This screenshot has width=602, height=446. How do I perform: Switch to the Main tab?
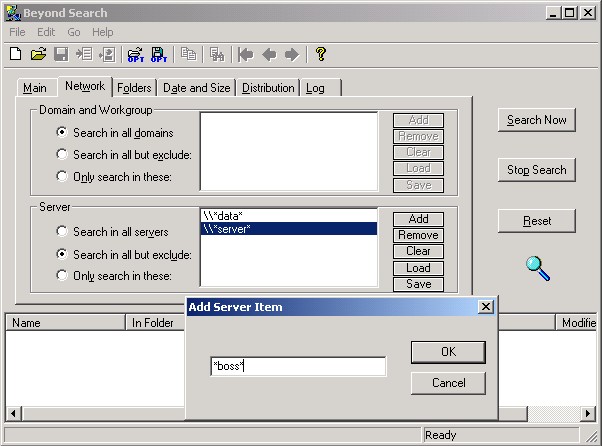pyautogui.click(x=35, y=88)
